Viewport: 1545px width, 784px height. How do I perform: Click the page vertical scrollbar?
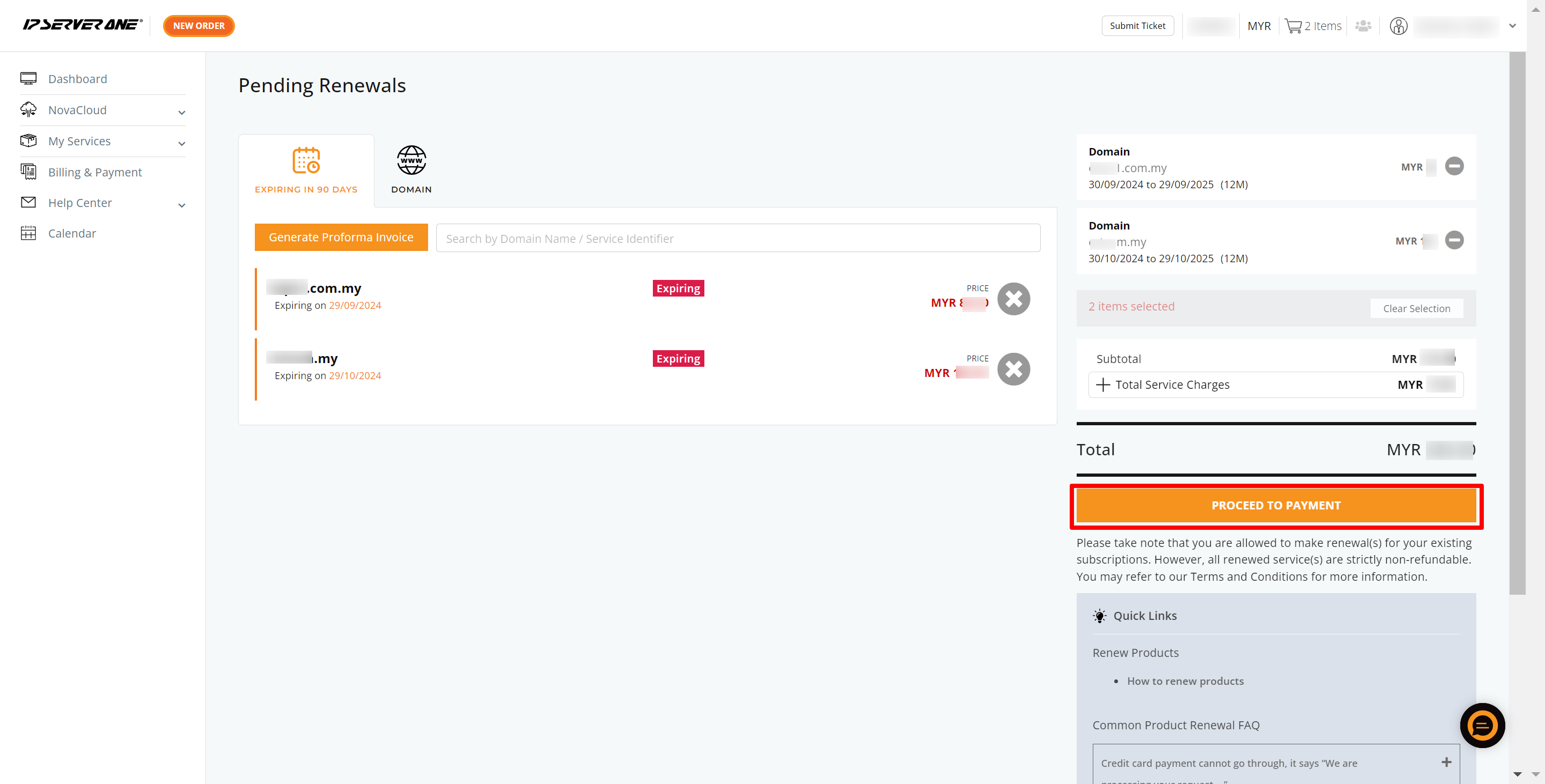click(x=1517, y=324)
